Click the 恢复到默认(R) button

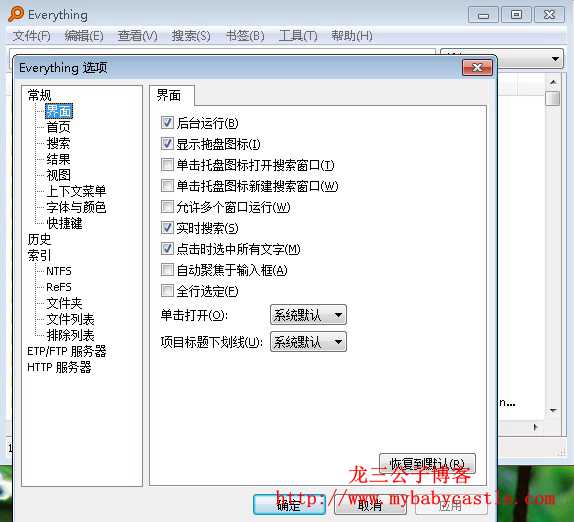427,463
